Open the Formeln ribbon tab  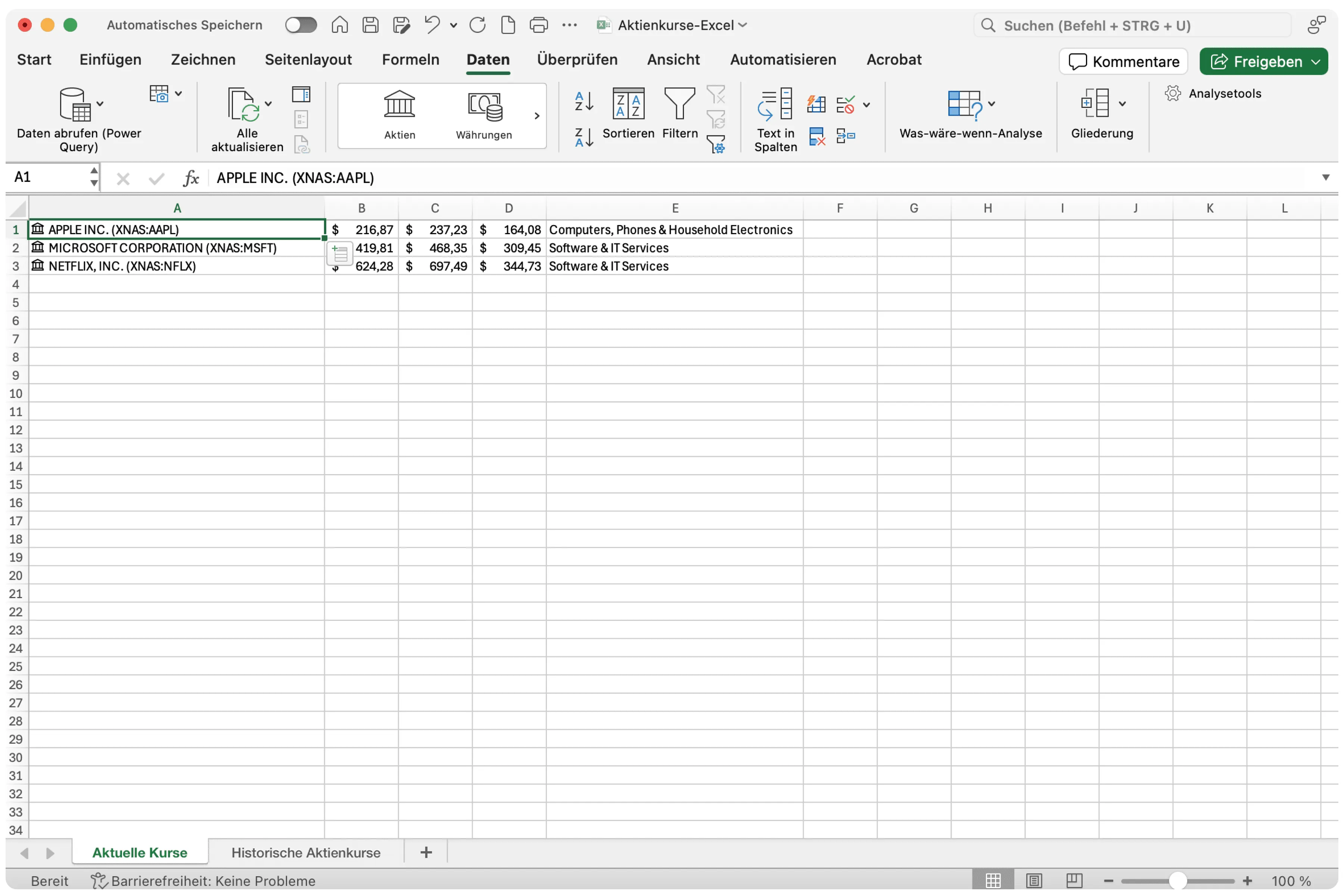tap(410, 60)
